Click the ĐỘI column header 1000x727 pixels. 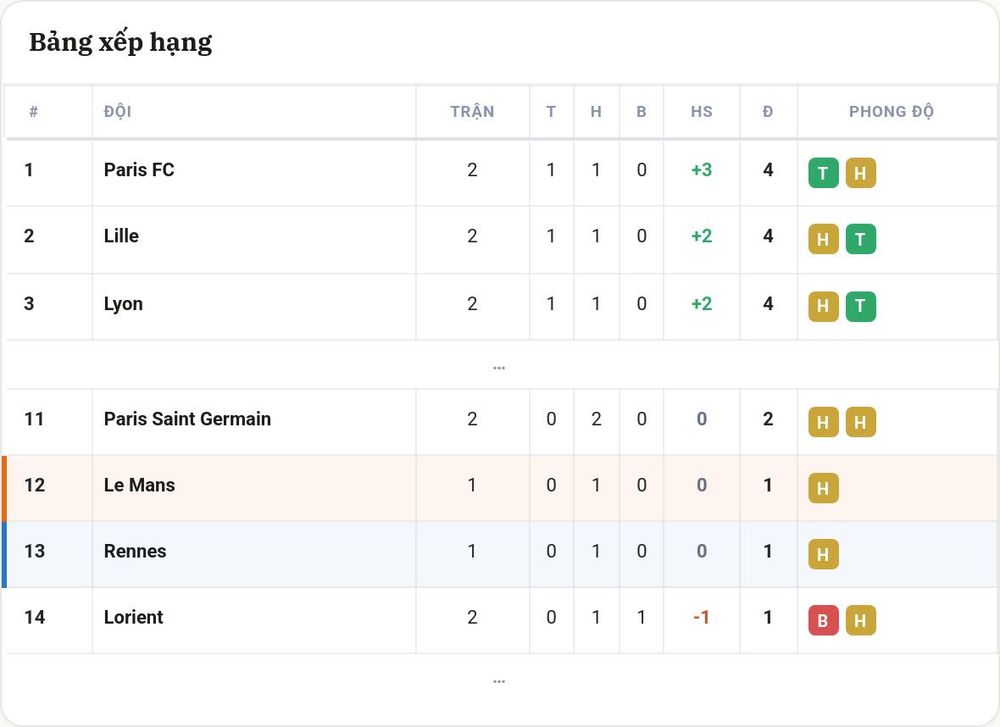(117, 112)
